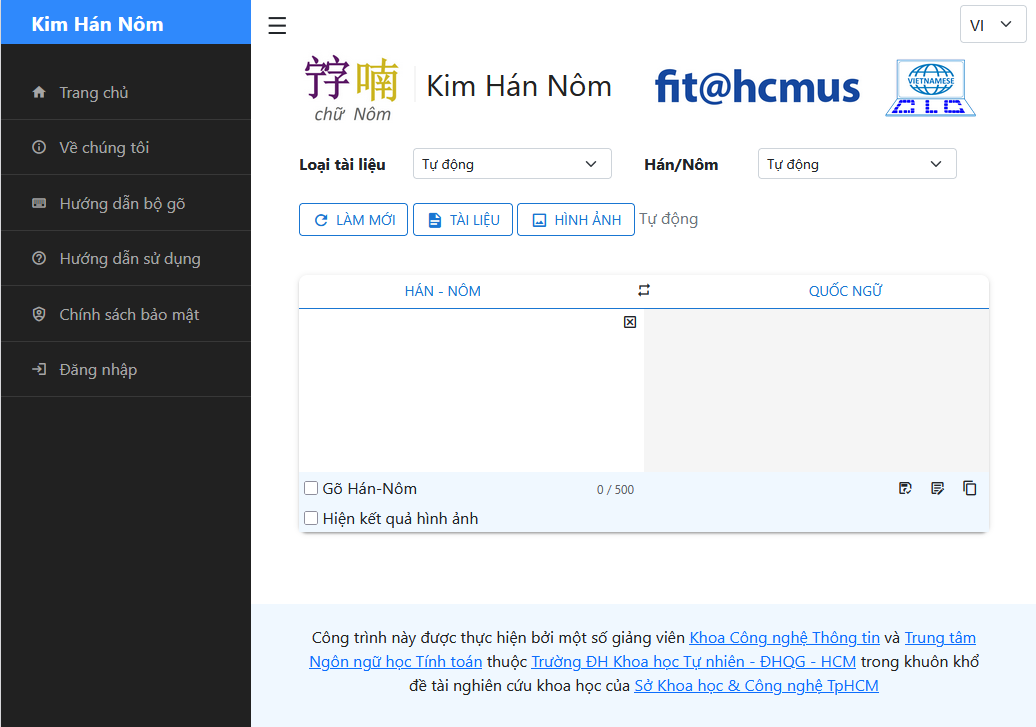Image resolution: width=1036 pixels, height=727 pixels.
Task: Open the VI language selector
Action: [x=992, y=25]
